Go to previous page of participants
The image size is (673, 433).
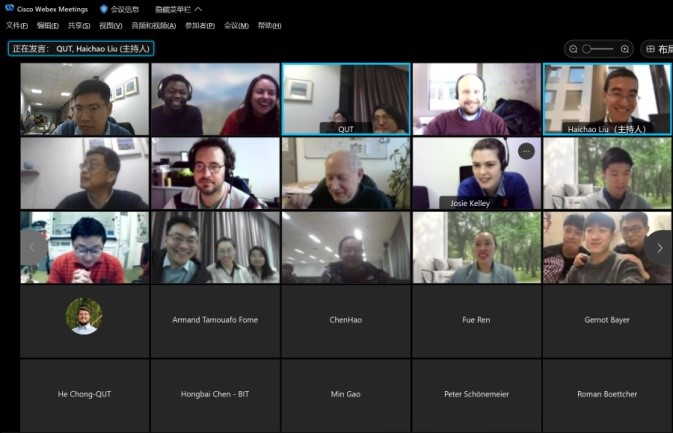point(32,247)
